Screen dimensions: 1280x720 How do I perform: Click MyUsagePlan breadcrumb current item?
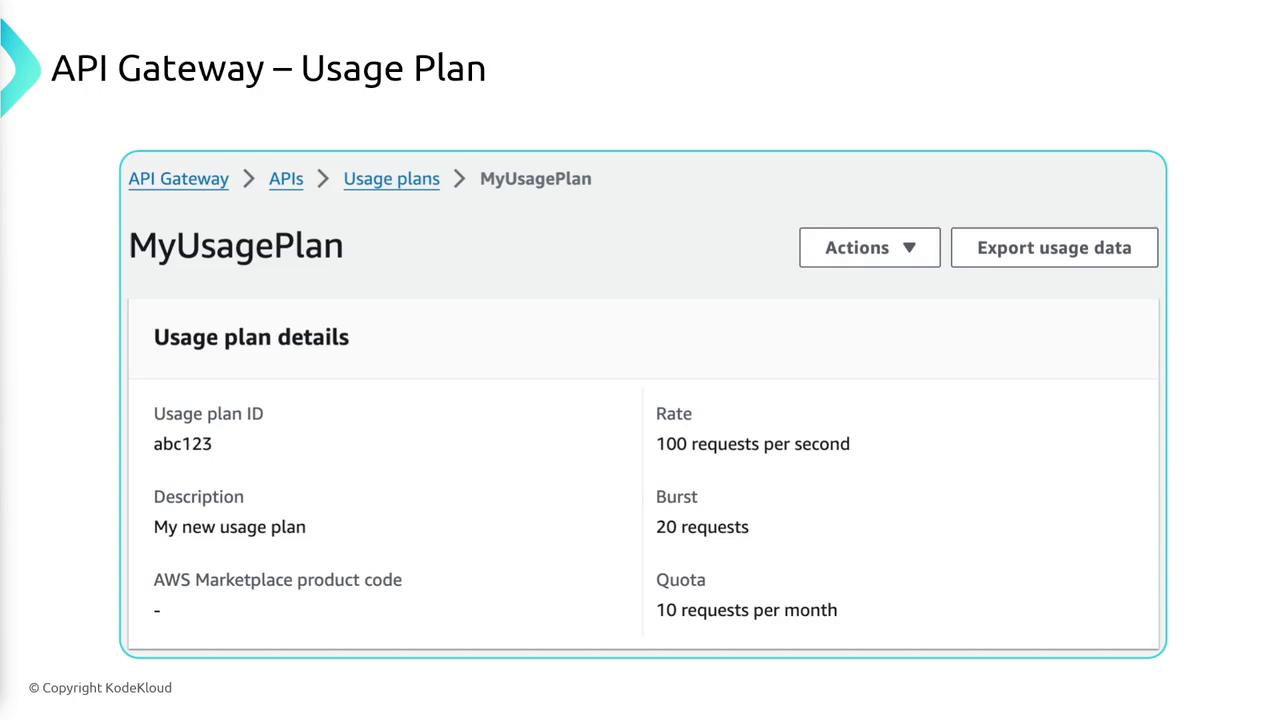click(x=535, y=179)
